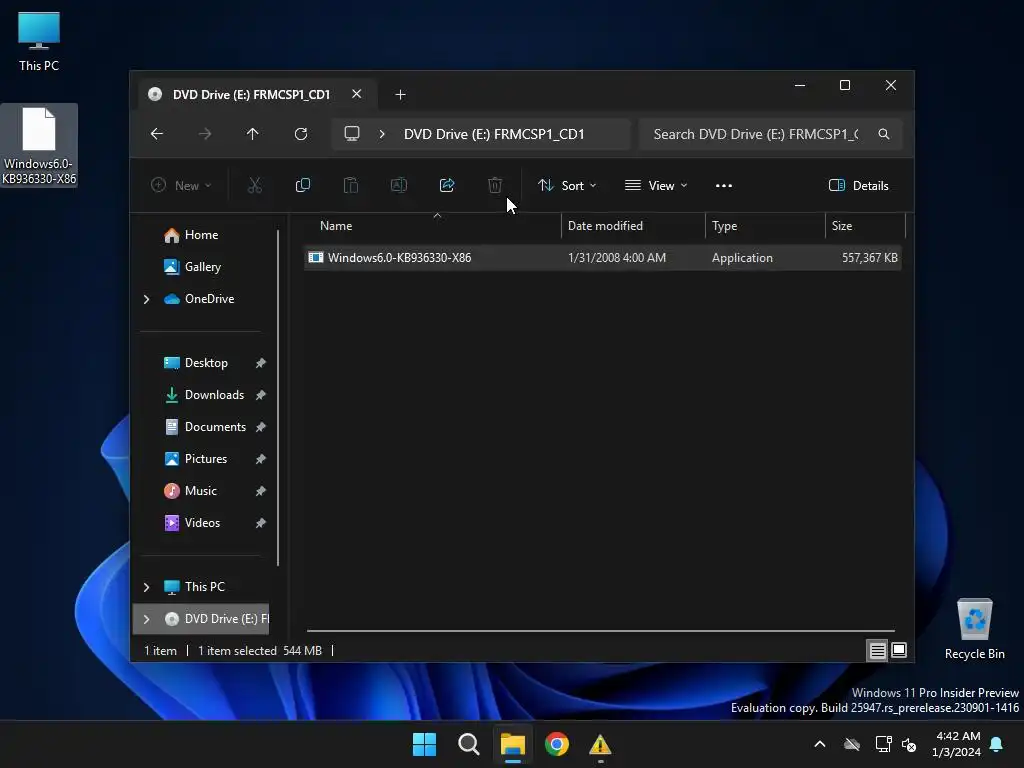Image resolution: width=1024 pixels, height=768 pixels.
Task: Click the warning triangle taskbar app
Action: pos(600,744)
